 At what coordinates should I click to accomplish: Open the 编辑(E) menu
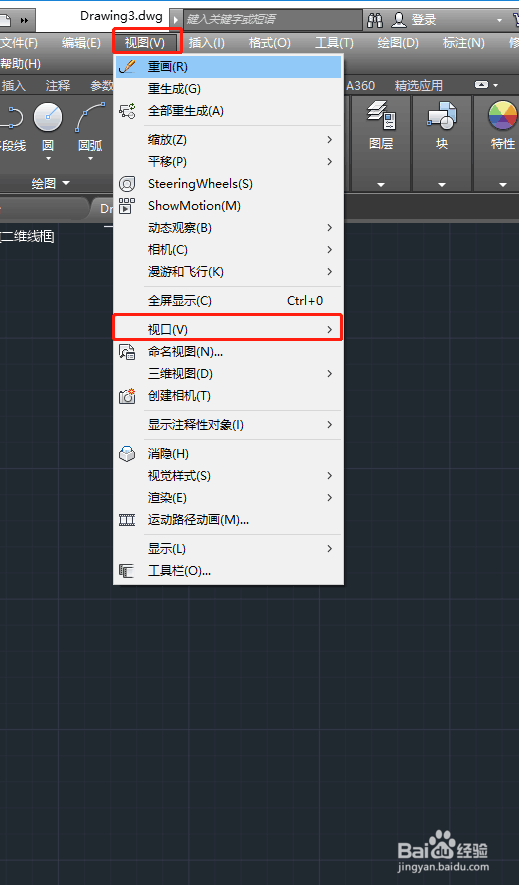[81, 43]
